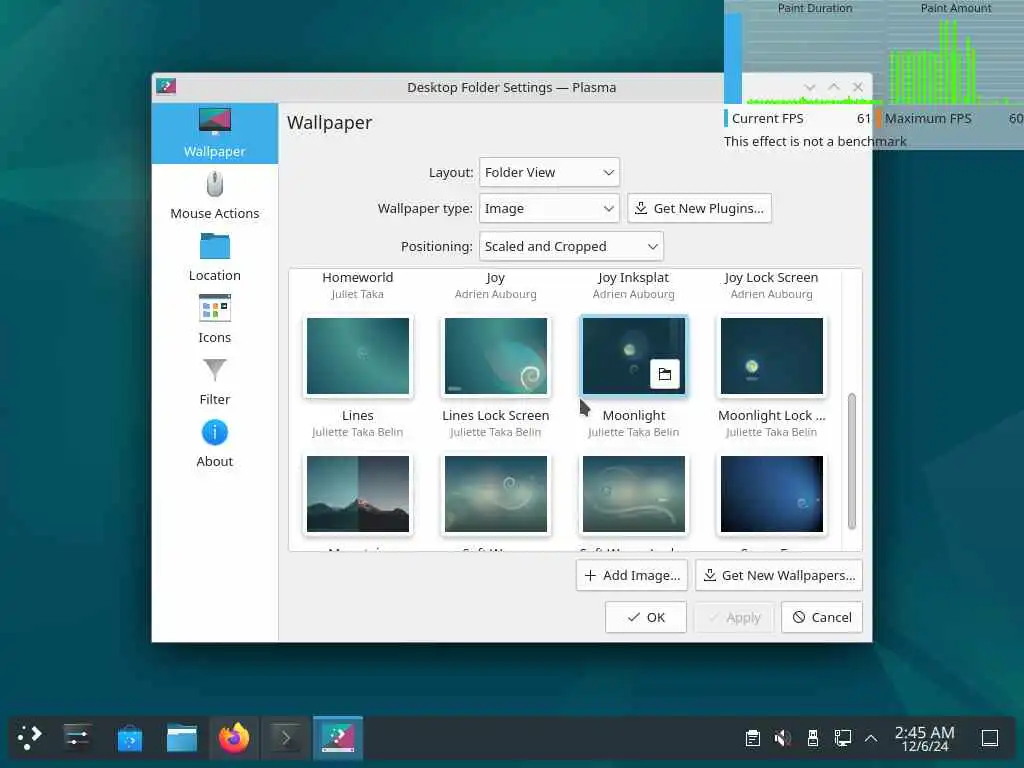Image resolution: width=1024 pixels, height=768 pixels.
Task: Click the disabled Apply button
Action: (x=734, y=617)
